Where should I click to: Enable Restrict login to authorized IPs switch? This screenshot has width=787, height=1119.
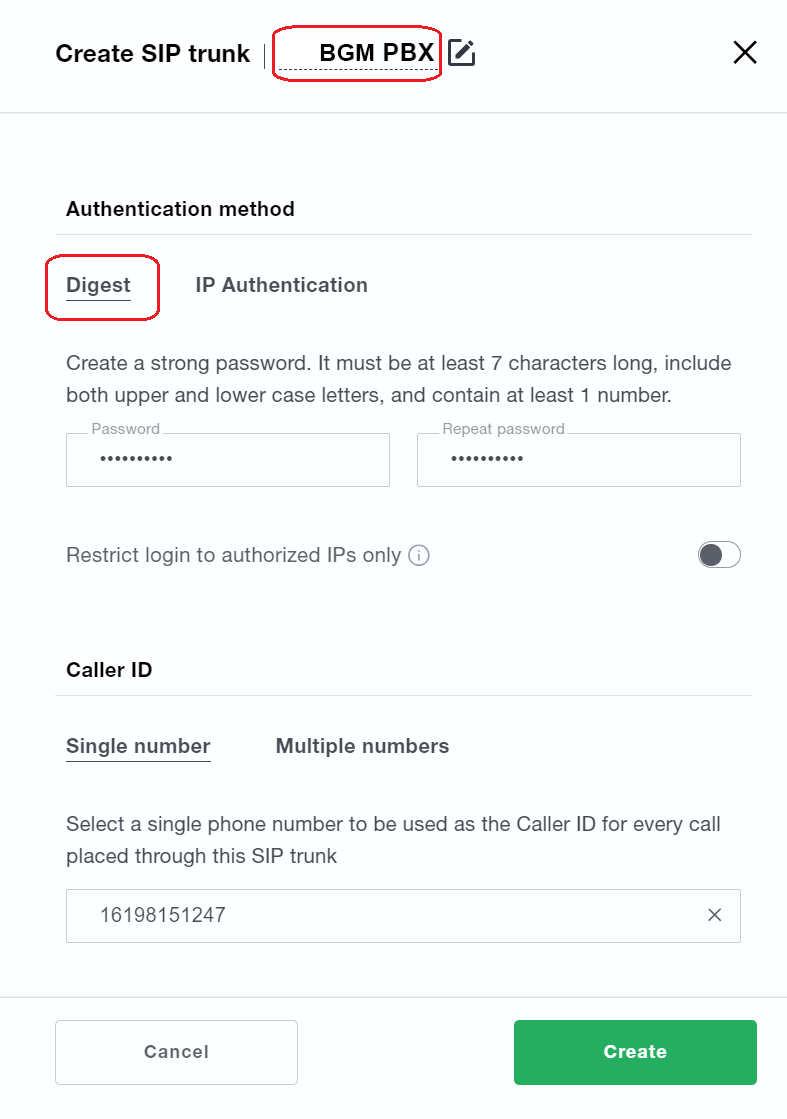click(x=719, y=555)
